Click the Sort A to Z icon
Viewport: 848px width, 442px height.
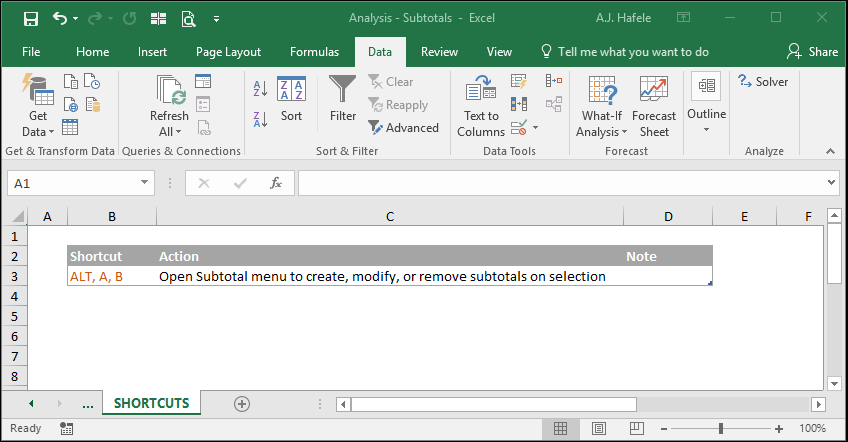[260, 89]
